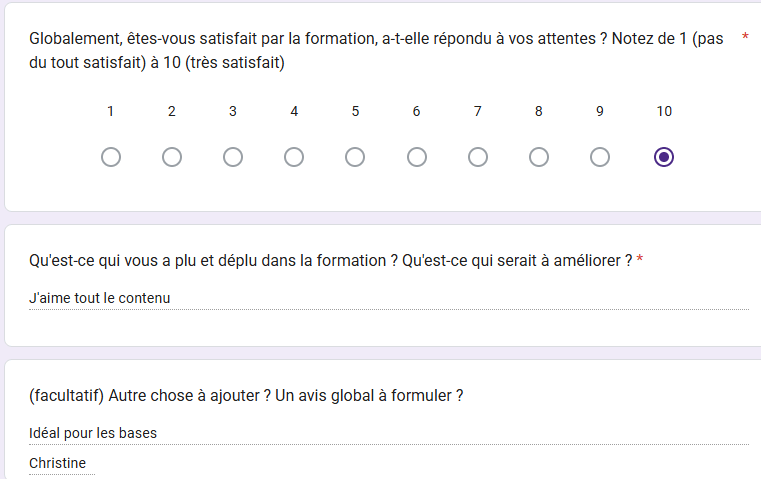Set satisfaction rating to 5
This screenshot has width=761, height=479.
(x=355, y=157)
